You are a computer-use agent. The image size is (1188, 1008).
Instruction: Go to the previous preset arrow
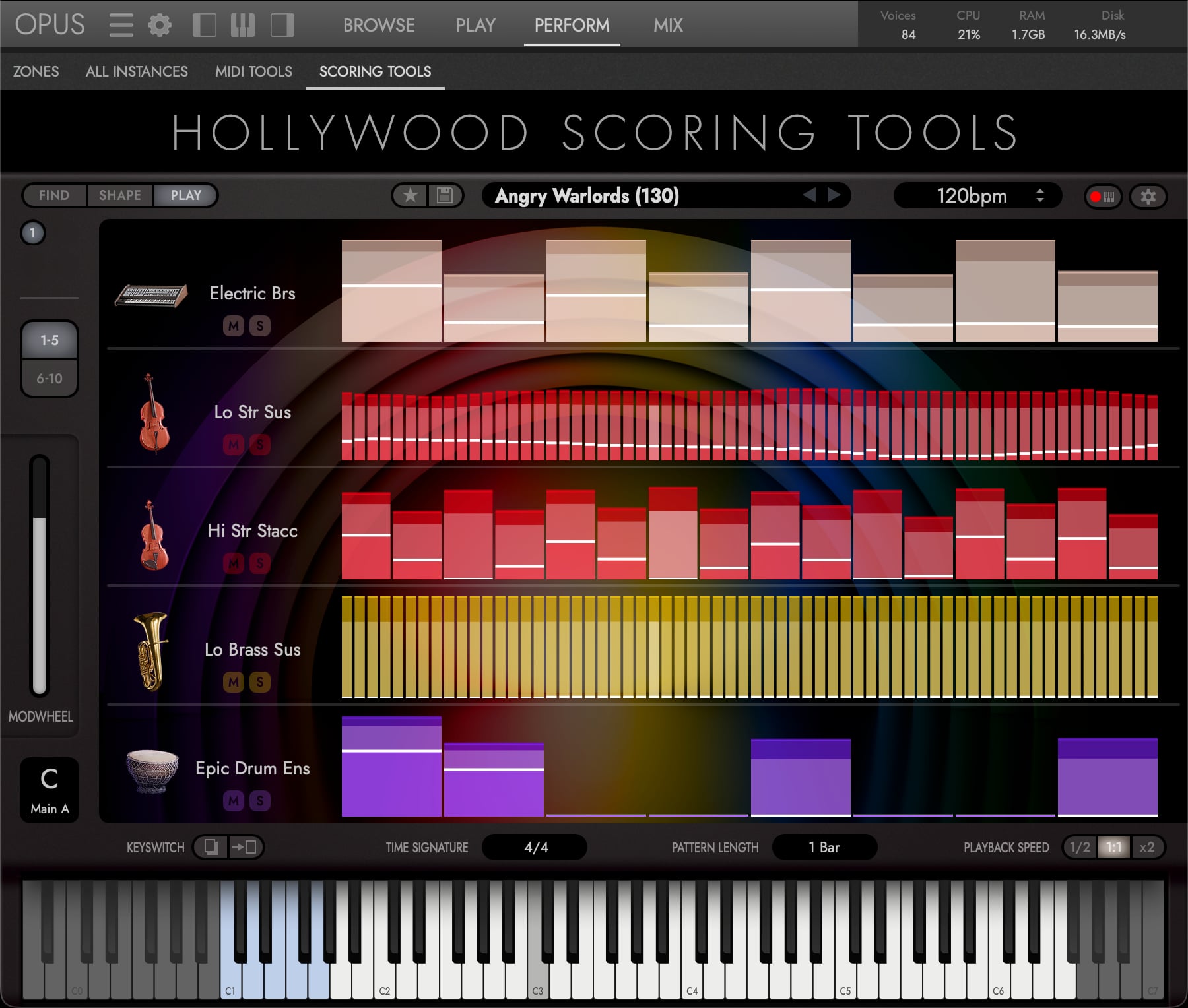coord(809,195)
